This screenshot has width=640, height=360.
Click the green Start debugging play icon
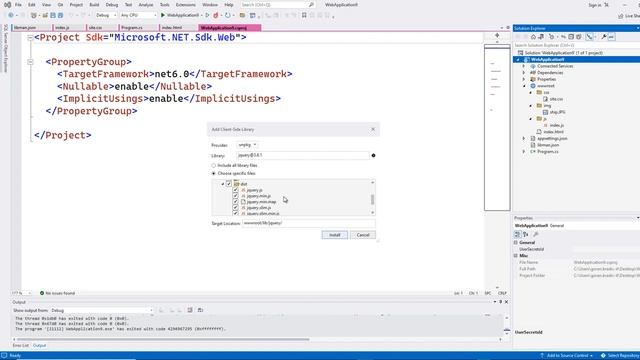(x=163, y=15)
